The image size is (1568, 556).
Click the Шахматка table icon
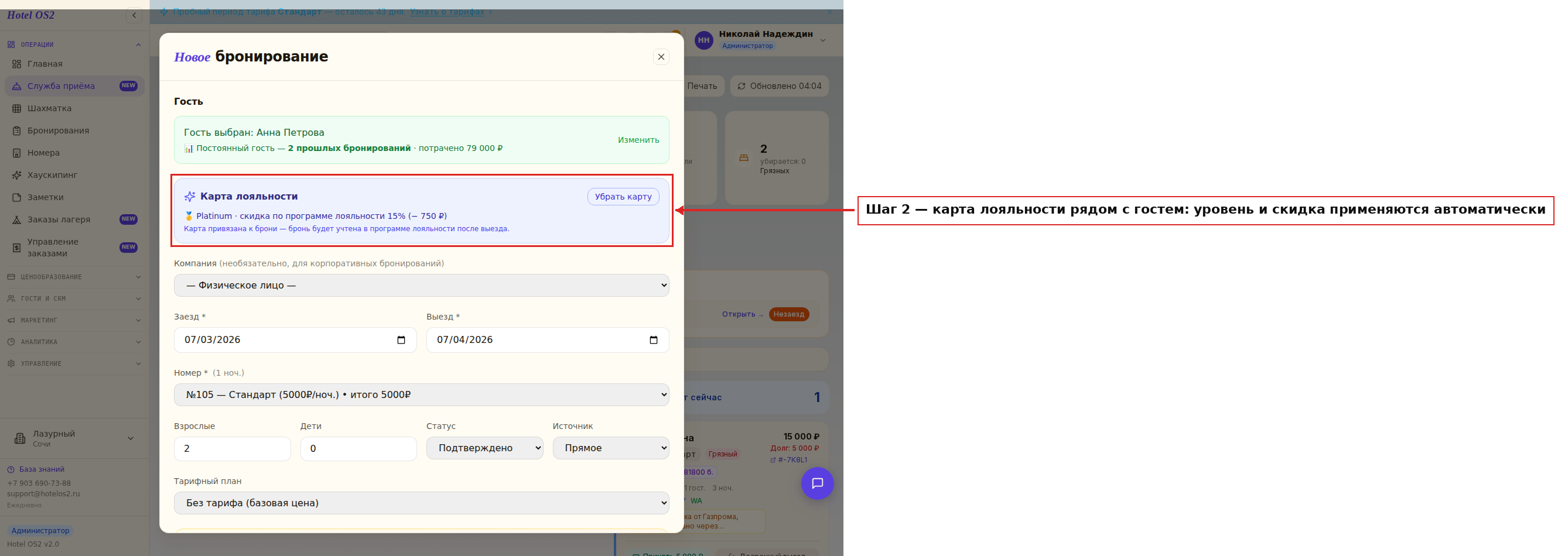[x=16, y=108]
